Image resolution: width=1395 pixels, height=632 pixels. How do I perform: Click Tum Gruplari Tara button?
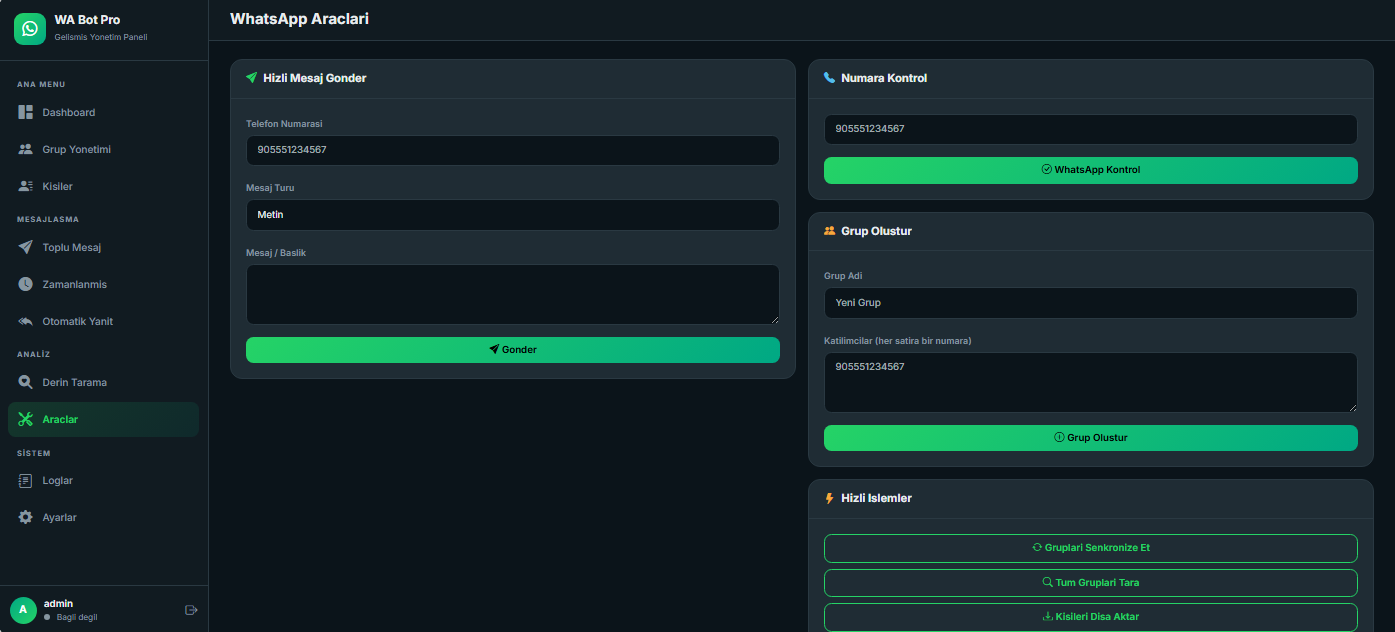click(1090, 582)
